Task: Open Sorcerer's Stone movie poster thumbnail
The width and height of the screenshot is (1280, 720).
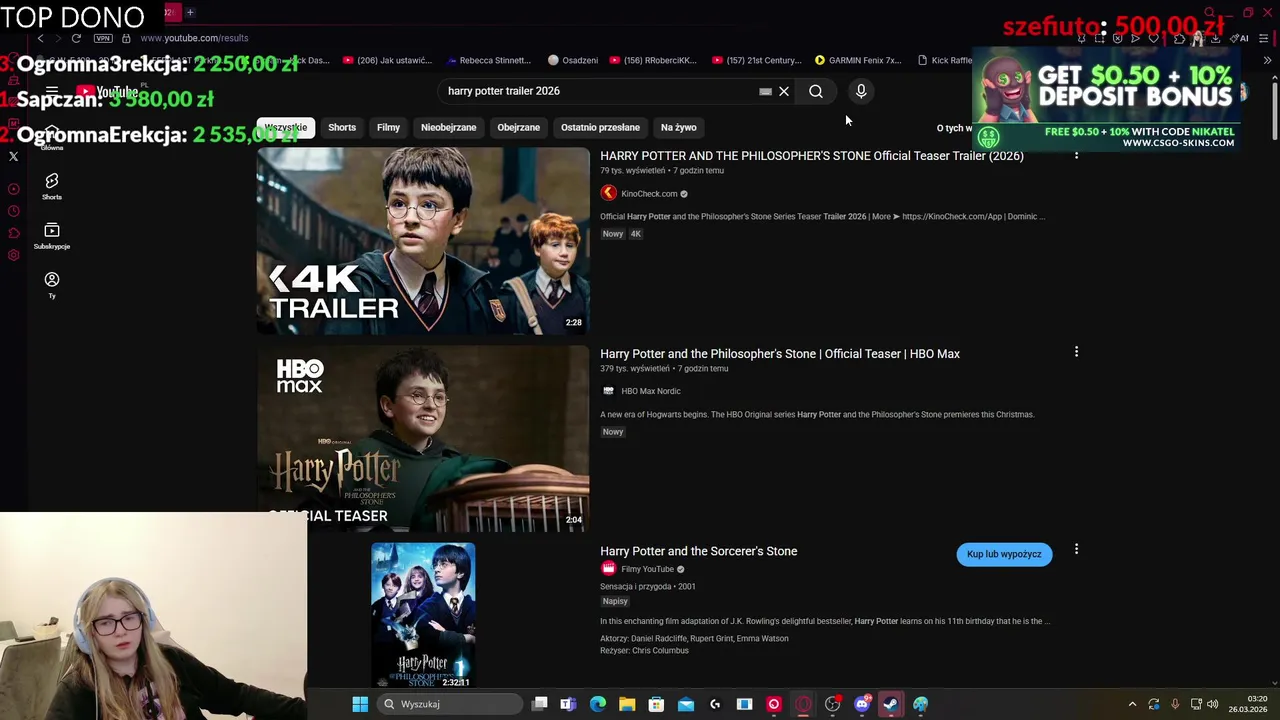Action: (423, 615)
